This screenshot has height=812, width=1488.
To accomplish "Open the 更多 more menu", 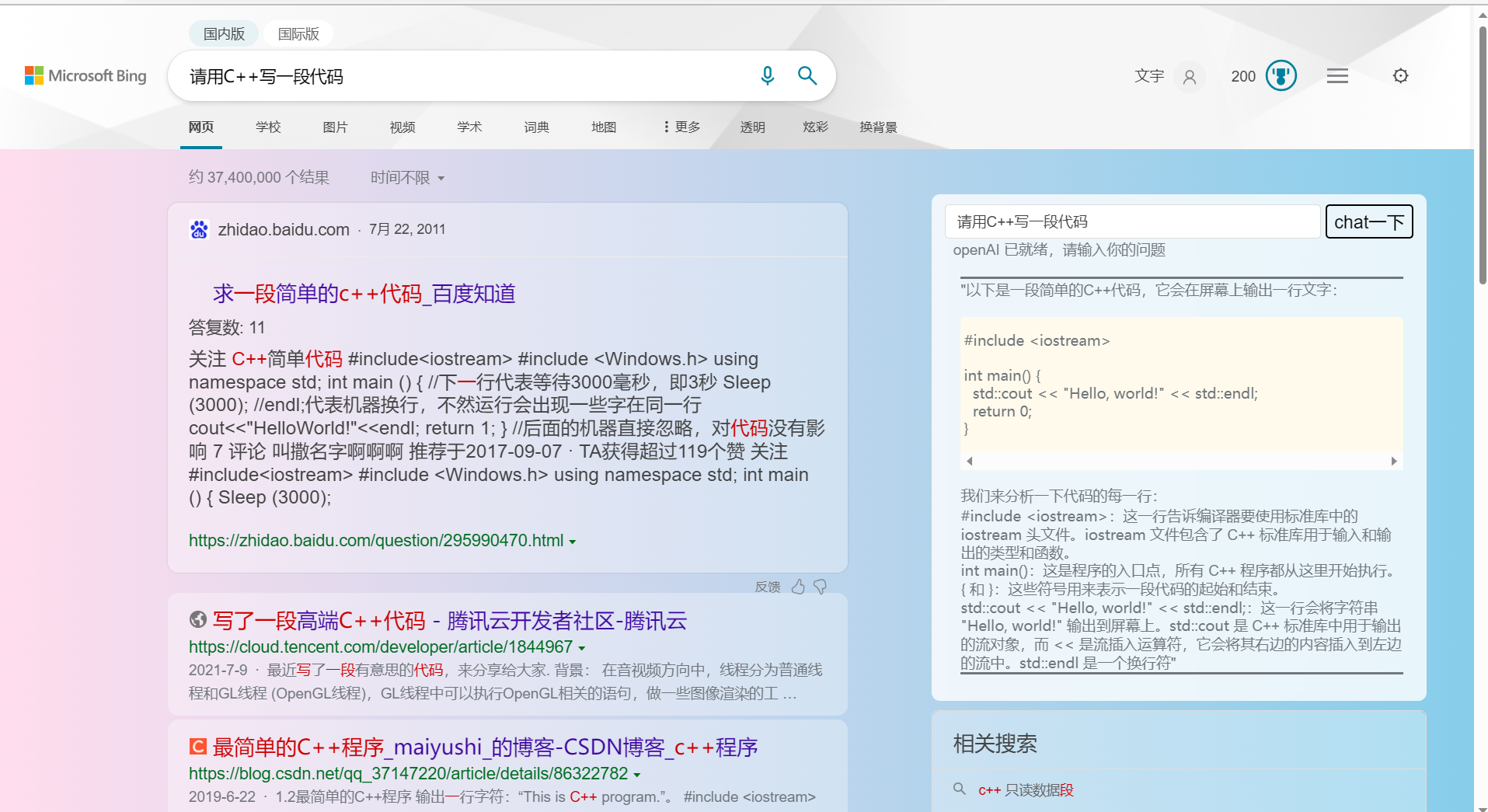I will 681,127.
